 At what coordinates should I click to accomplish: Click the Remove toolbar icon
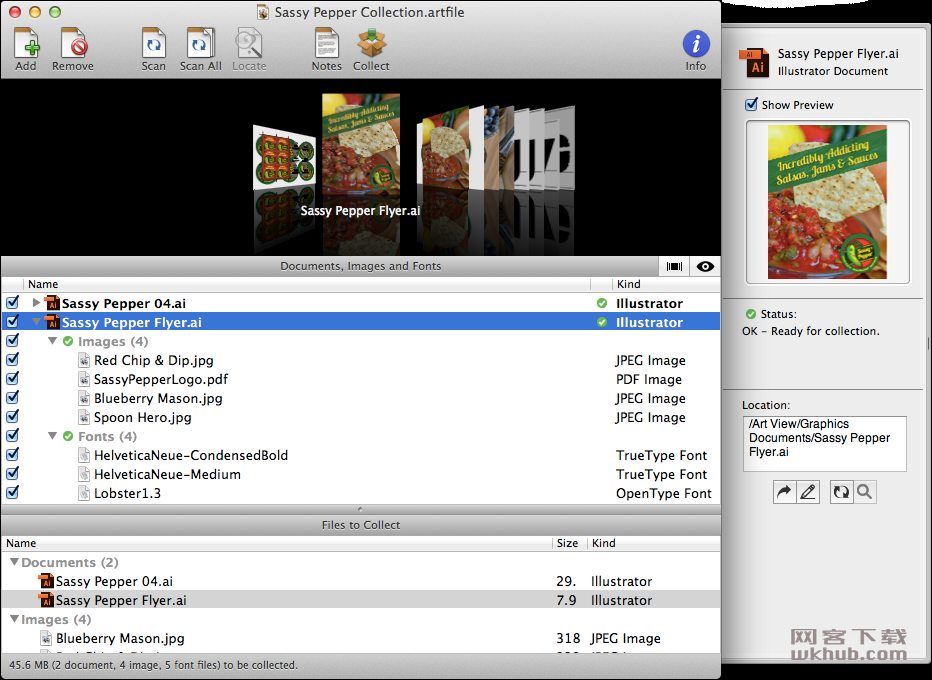pyautogui.click(x=73, y=43)
